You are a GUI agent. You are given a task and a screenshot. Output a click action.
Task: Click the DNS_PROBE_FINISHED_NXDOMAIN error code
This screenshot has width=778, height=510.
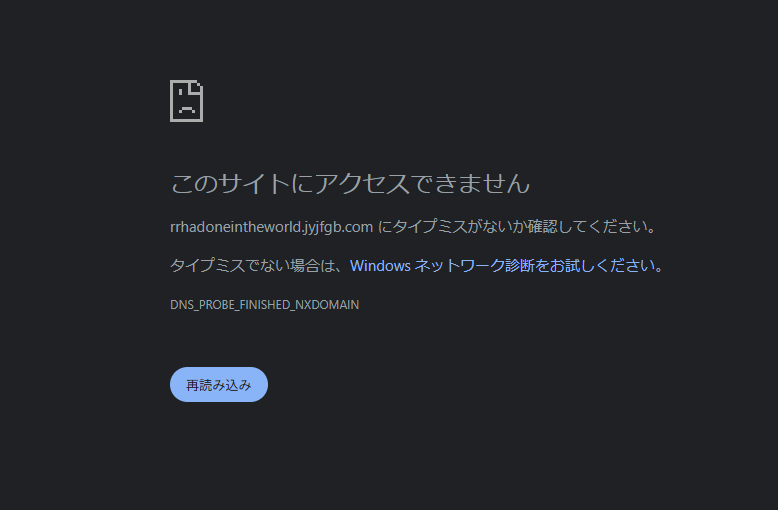[x=264, y=305]
